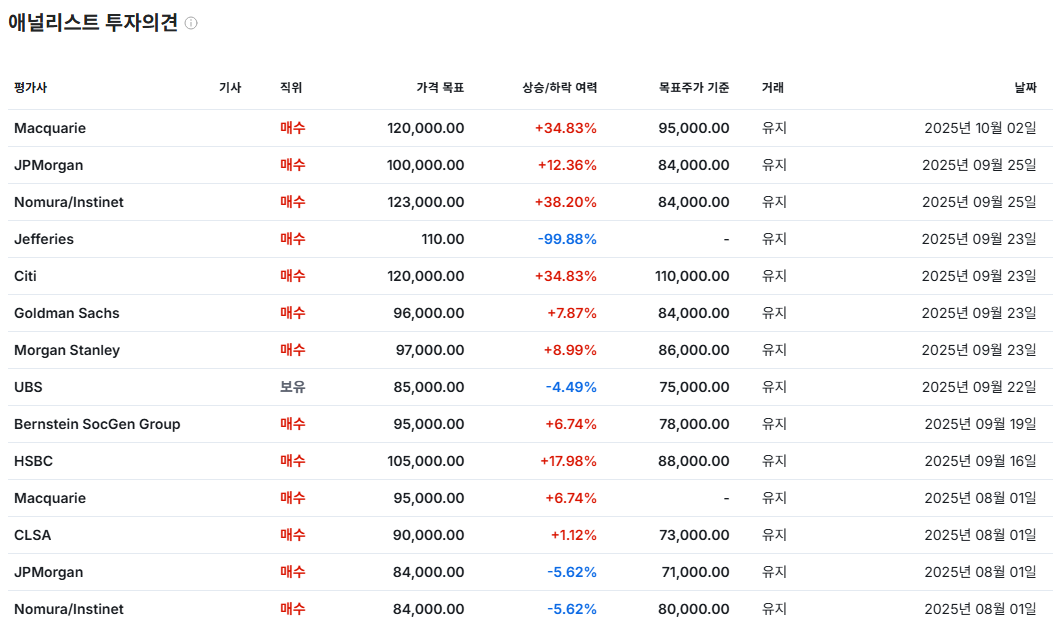
Task: Sort by 날짜 column header
Action: (1026, 88)
